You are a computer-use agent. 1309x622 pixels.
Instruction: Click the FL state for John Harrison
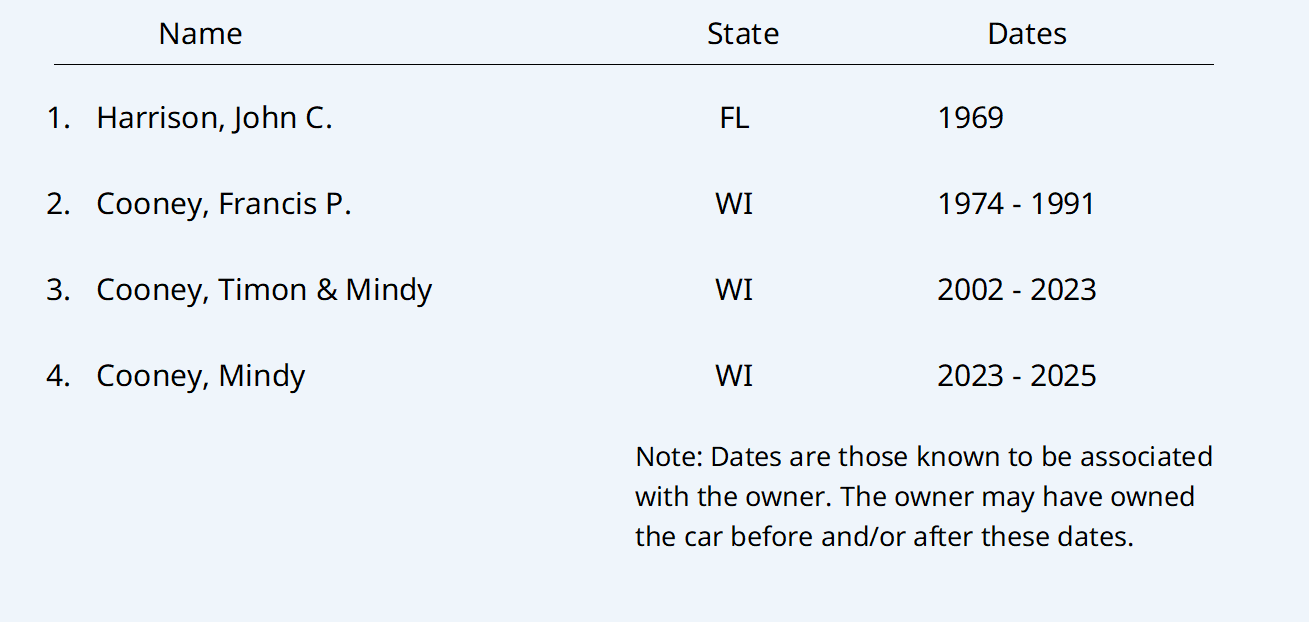coord(734,118)
